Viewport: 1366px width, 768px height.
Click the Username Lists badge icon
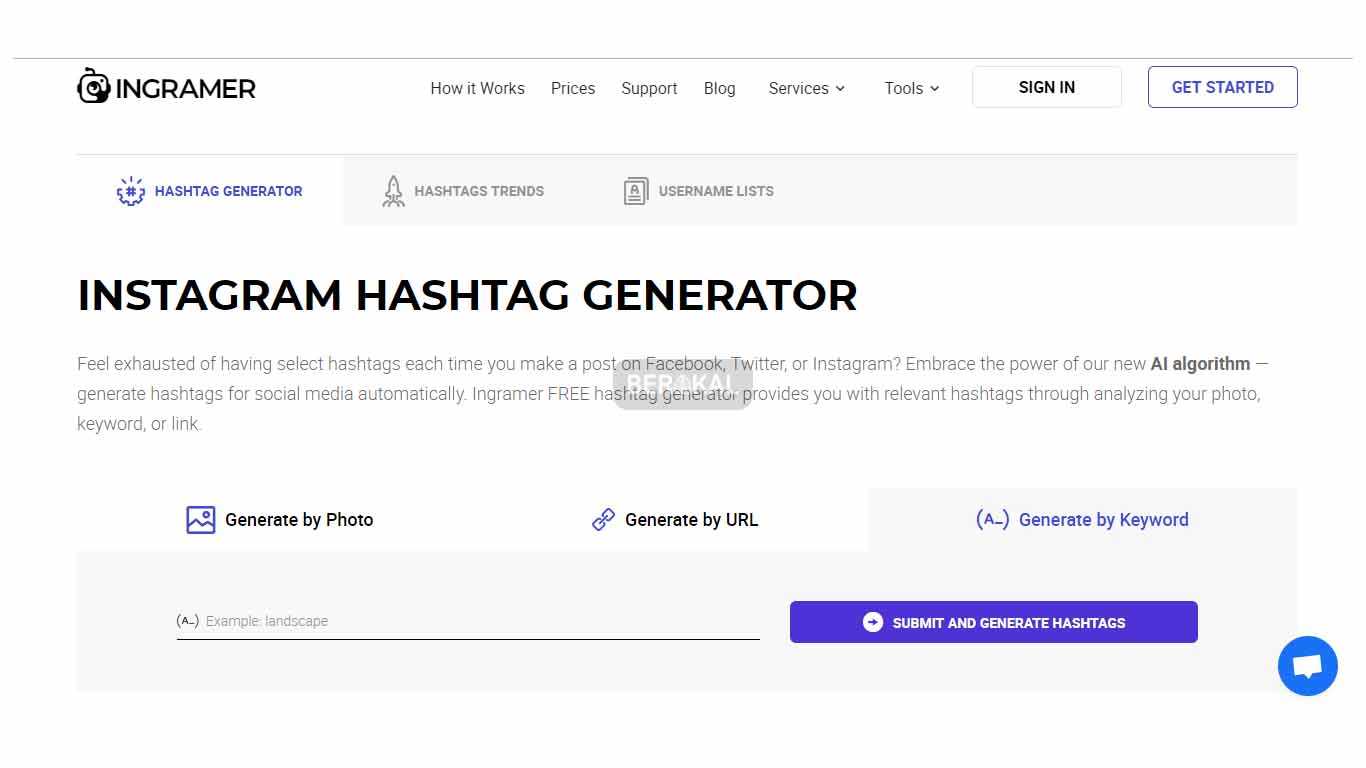point(636,190)
